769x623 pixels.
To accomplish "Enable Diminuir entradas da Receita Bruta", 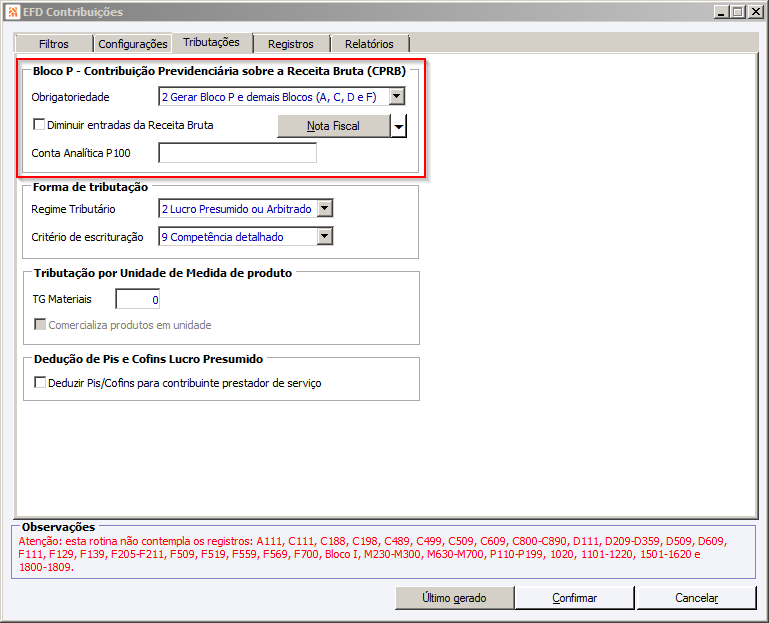I will [x=39, y=124].
